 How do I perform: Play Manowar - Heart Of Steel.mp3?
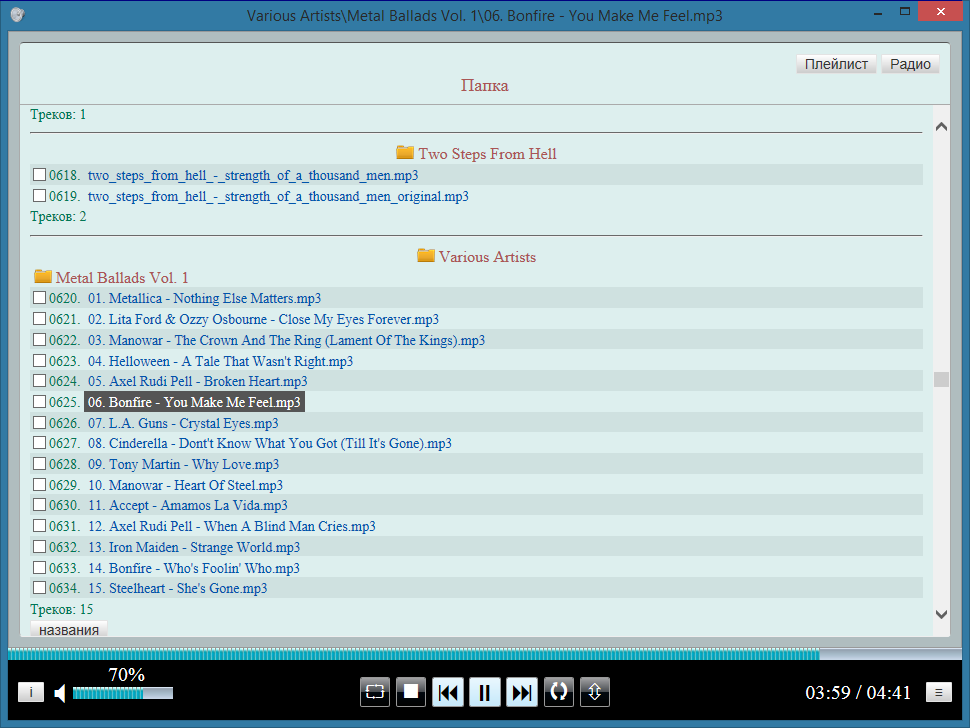185,486
